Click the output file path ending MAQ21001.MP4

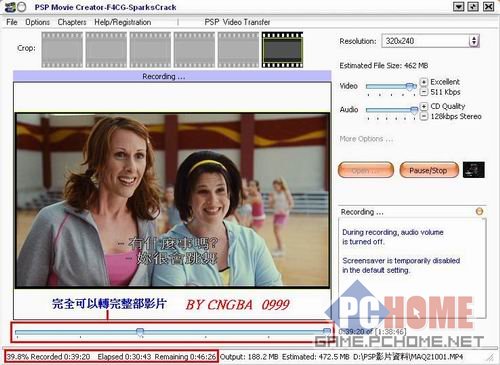coord(408,357)
